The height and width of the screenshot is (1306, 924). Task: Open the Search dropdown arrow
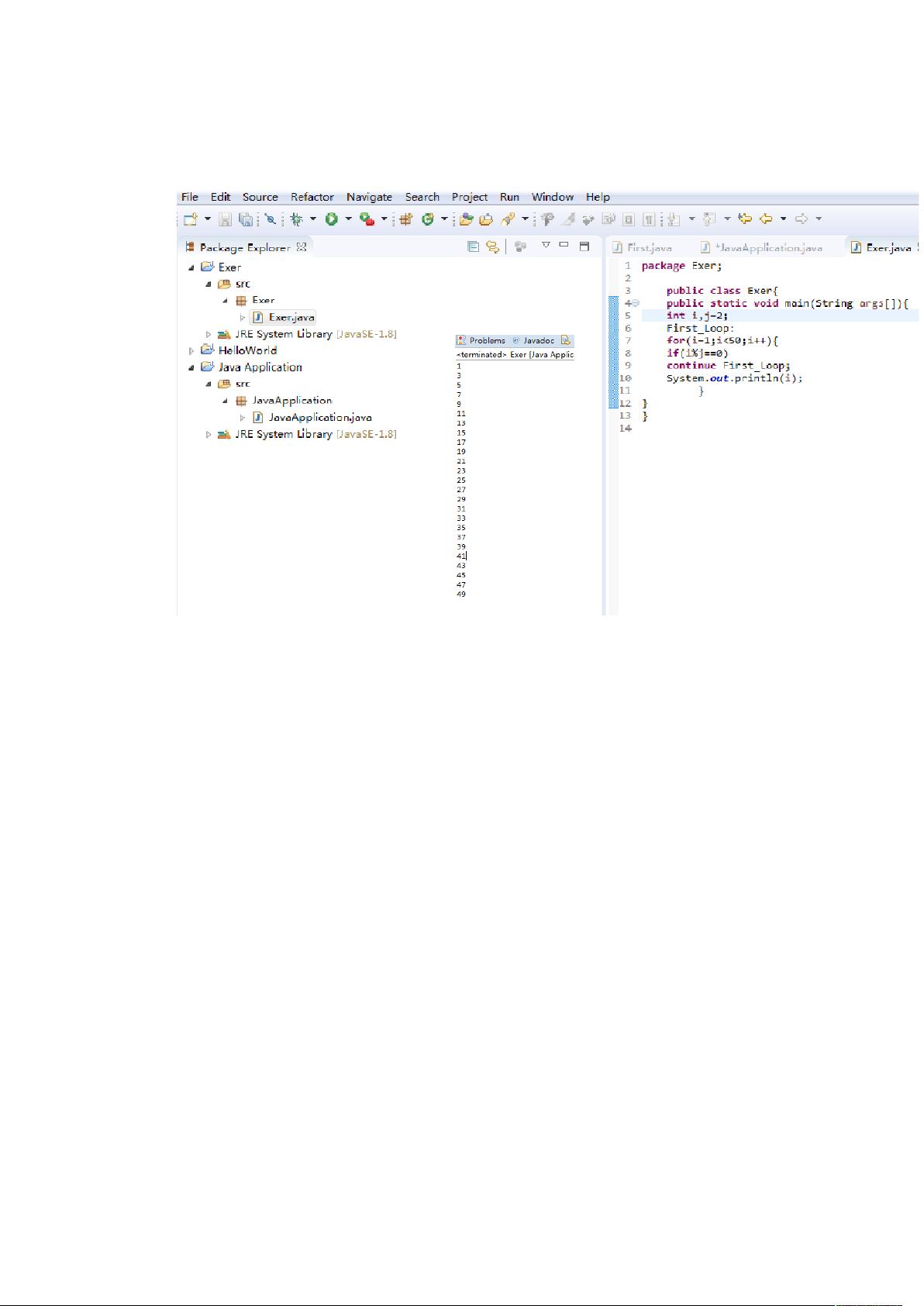(x=525, y=219)
